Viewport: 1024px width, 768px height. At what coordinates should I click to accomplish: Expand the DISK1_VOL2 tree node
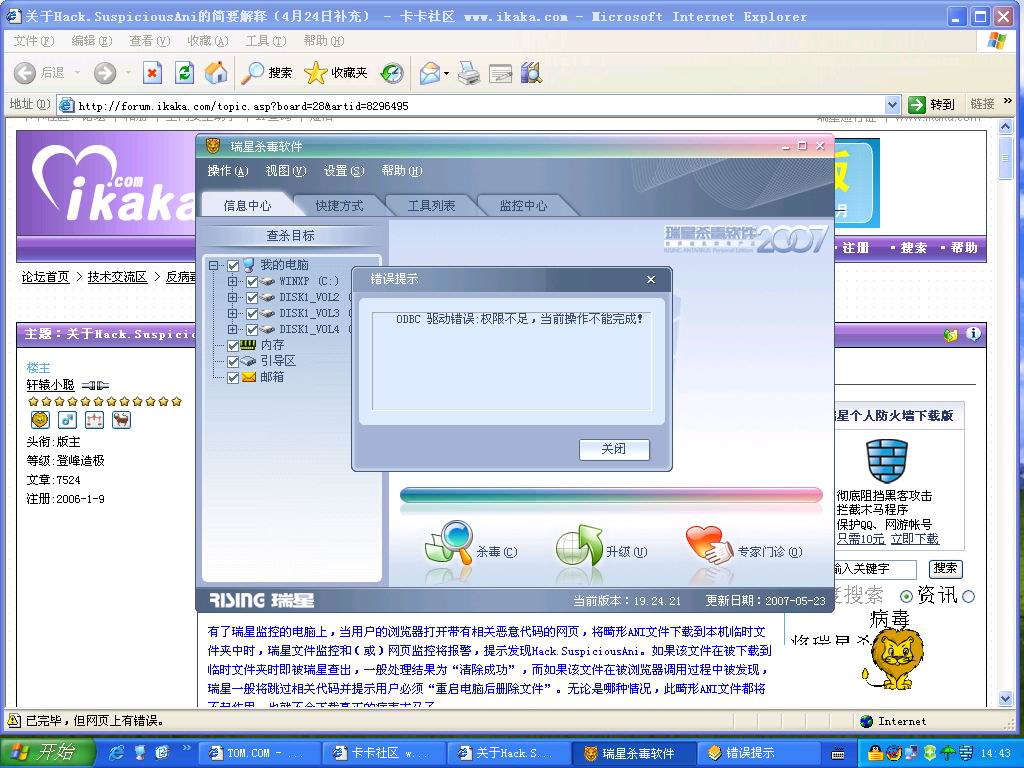pyautogui.click(x=232, y=297)
